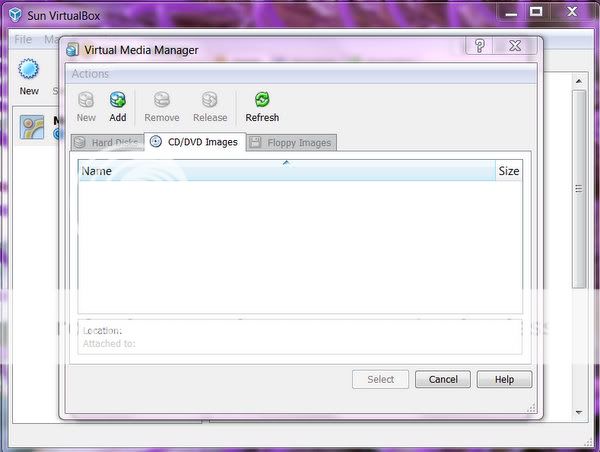The image size is (600, 452).
Task: Click the dialog resize grip corner
Action: coord(532,408)
